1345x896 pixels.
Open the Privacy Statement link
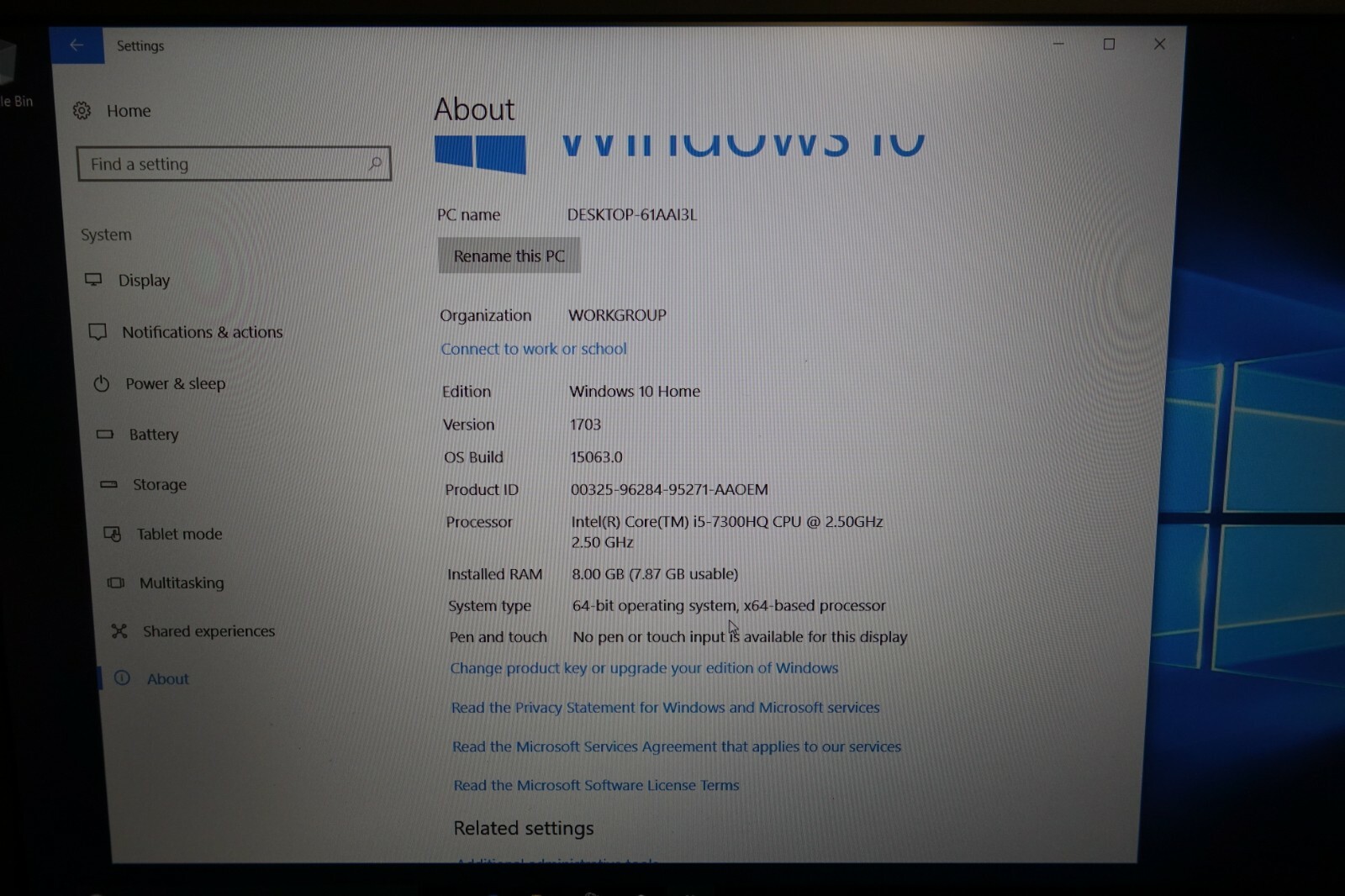[x=665, y=707]
